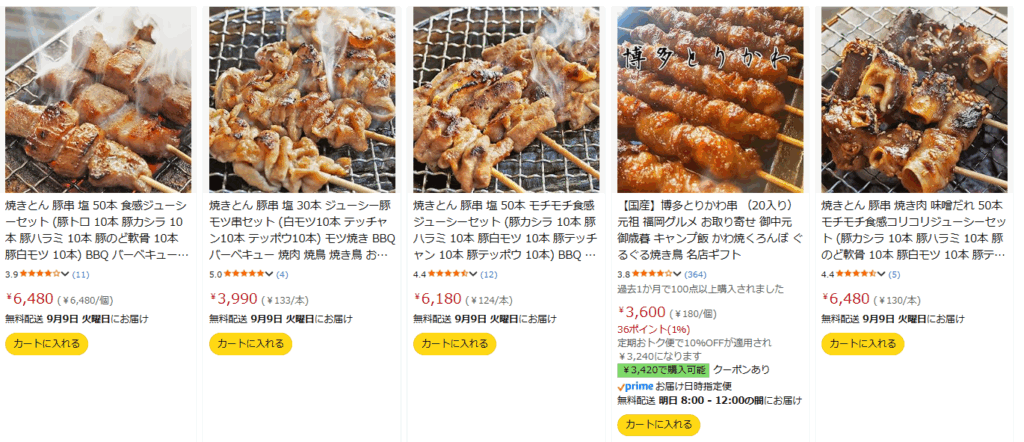Open the (11) reviews count link
The image size is (1024, 442).
click(x=80, y=274)
